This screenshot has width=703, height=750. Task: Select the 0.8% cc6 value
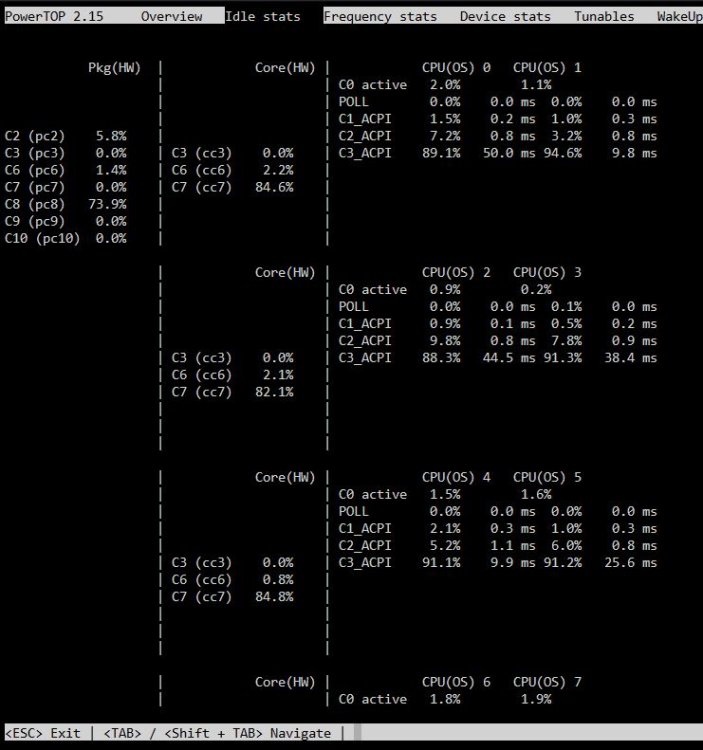pyautogui.click(x=278, y=580)
